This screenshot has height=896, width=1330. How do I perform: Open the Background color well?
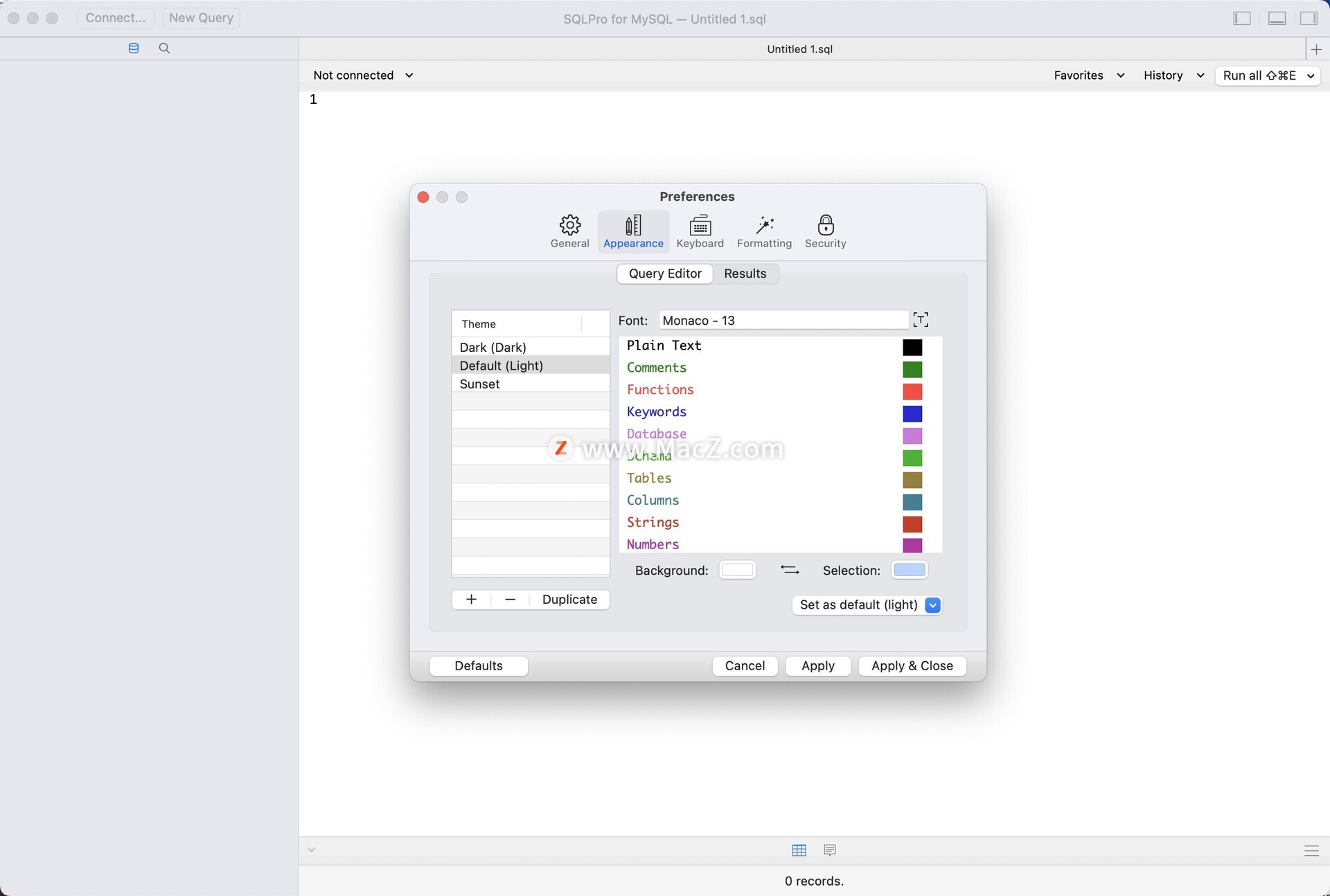tap(737, 570)
